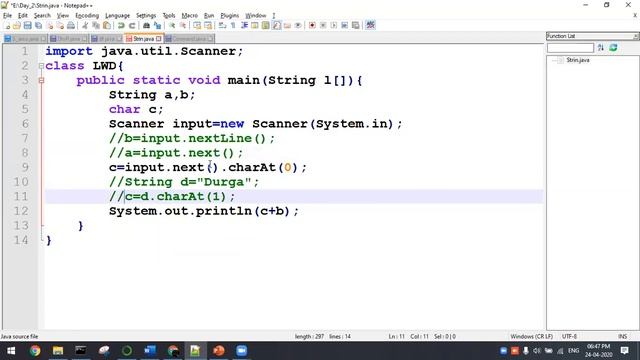Image resolution: width=640 pixels, height=360 pixels.
Task: Open the Settings menu
Action: coord(146,16)
